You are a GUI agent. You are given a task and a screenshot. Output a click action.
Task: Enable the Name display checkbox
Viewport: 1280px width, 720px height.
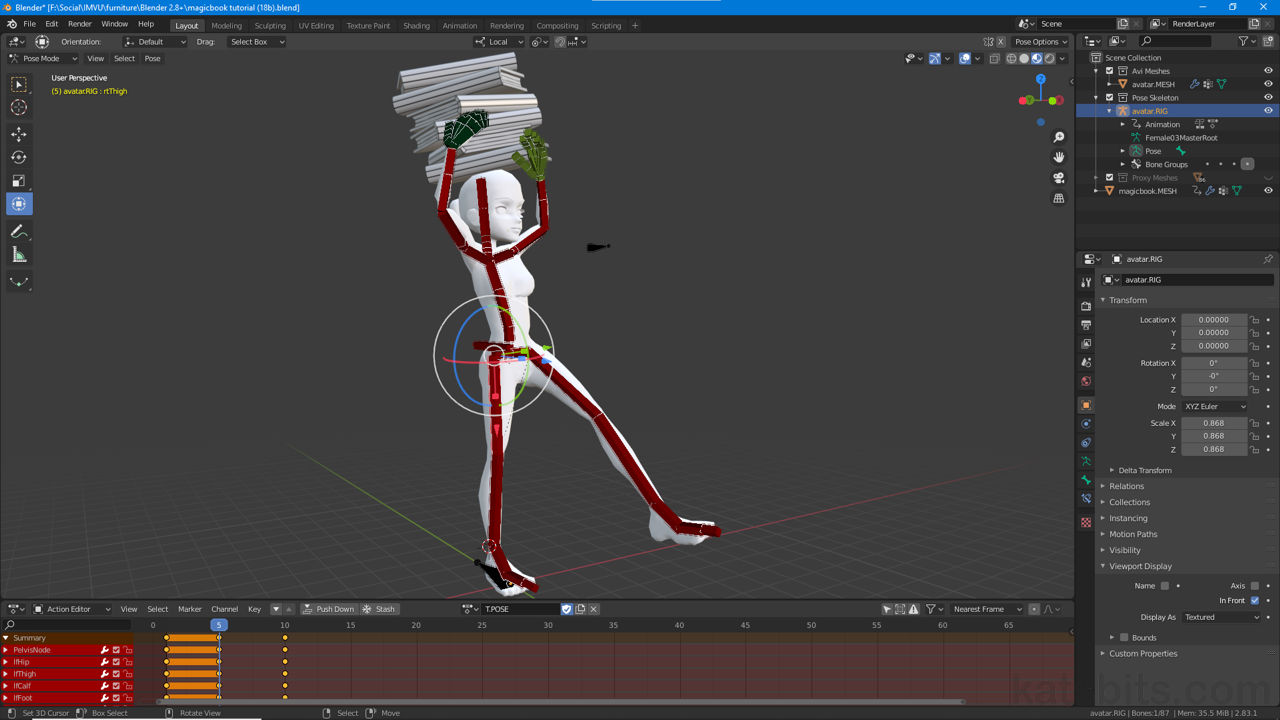click(1165, 586)
